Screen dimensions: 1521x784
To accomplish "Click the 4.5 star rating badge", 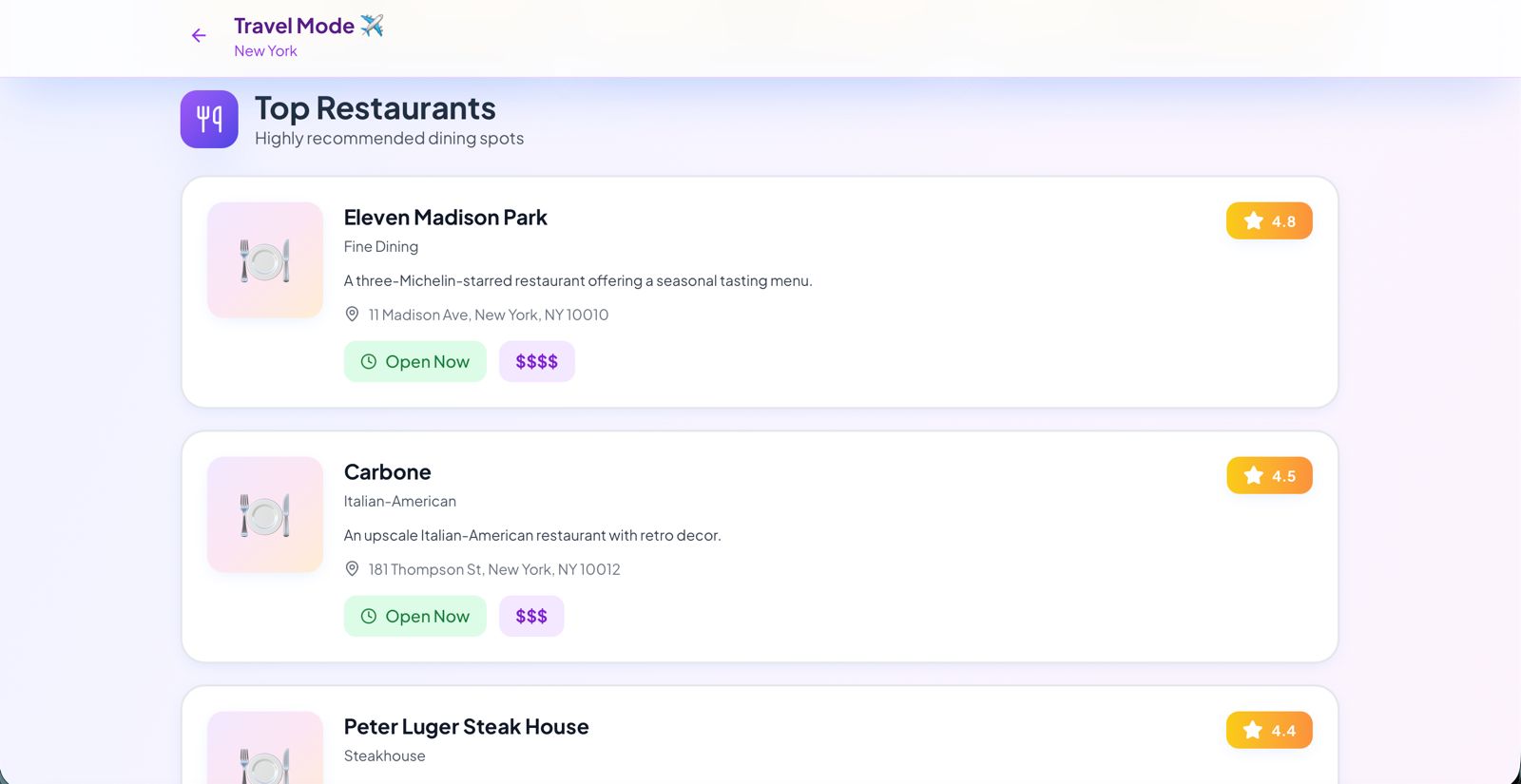I will pos(1269,475).
